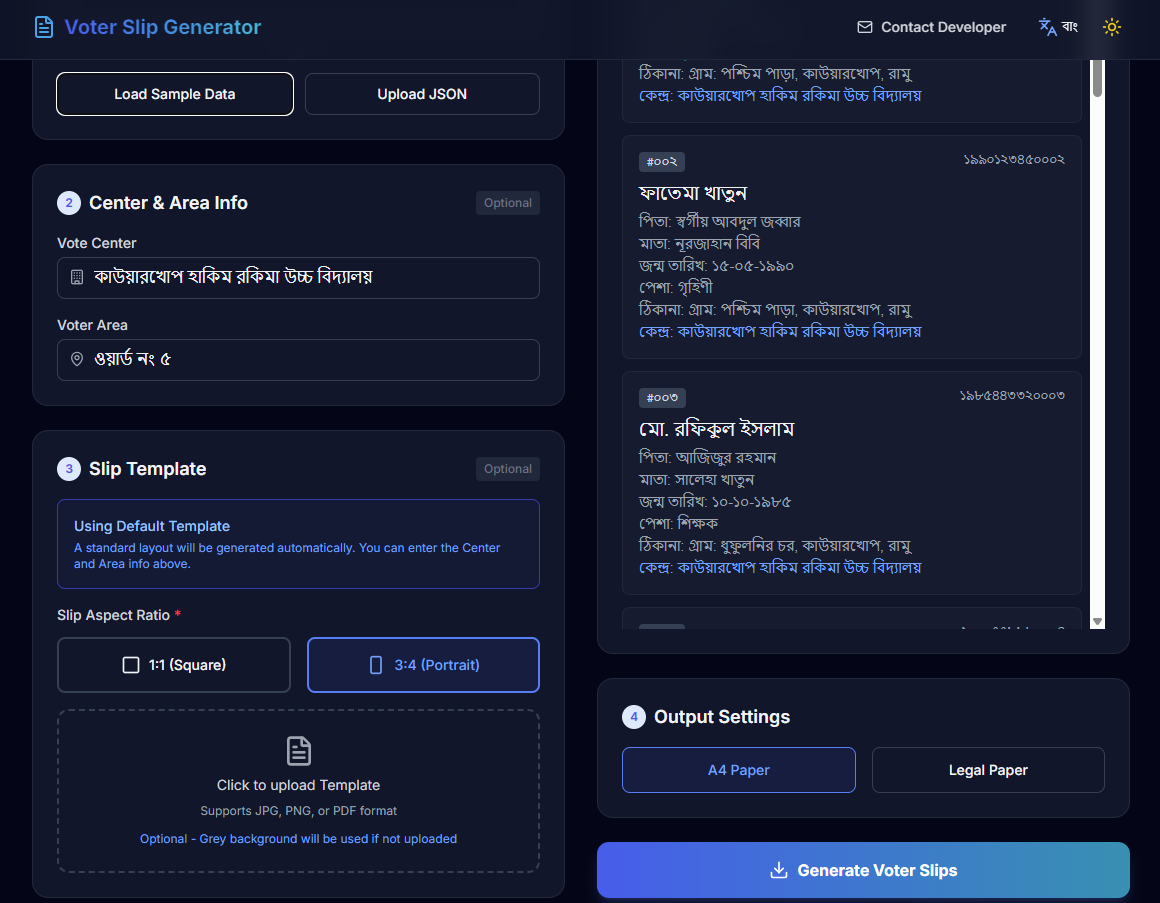1160x903 pixels.
Task: Click the download icon on Generate button
Action: pyautogui.click(x=779, y=870)
